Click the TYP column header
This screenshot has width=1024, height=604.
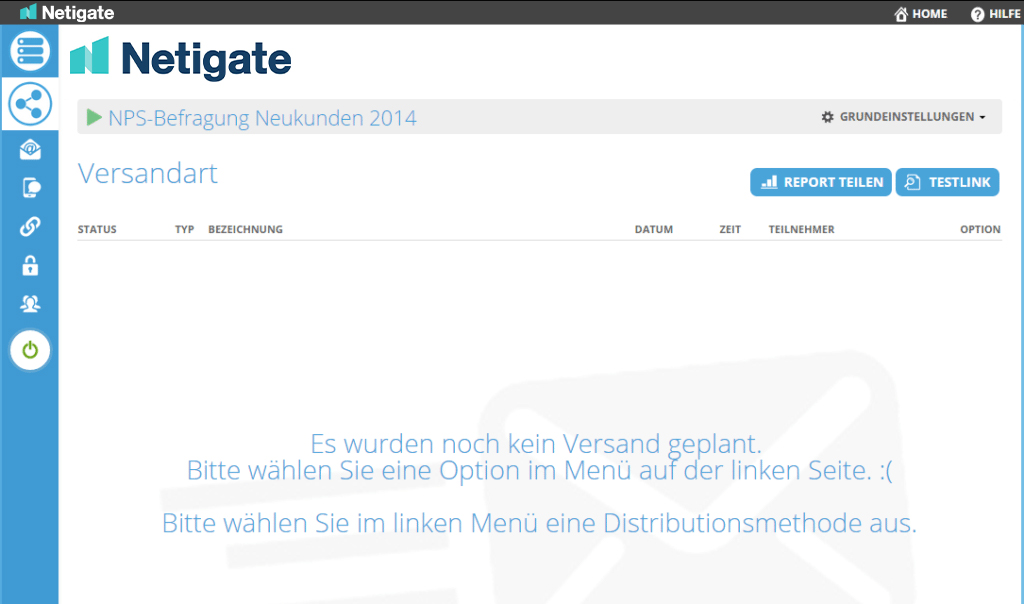click(185, 229)
